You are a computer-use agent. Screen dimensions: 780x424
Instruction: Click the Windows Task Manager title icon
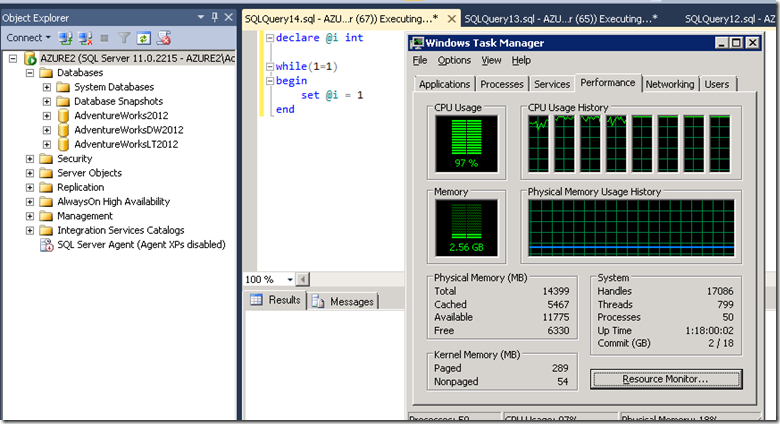(417, 43)
